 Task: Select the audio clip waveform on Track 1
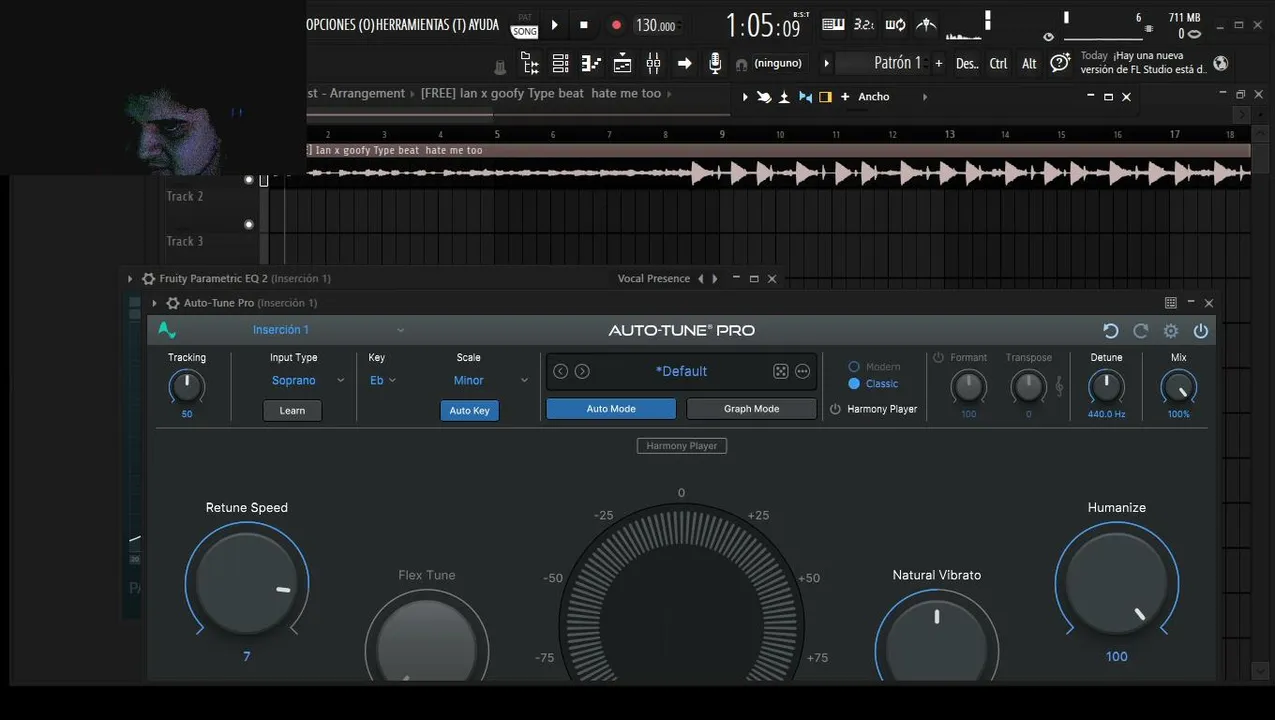[x=778, y=173]
